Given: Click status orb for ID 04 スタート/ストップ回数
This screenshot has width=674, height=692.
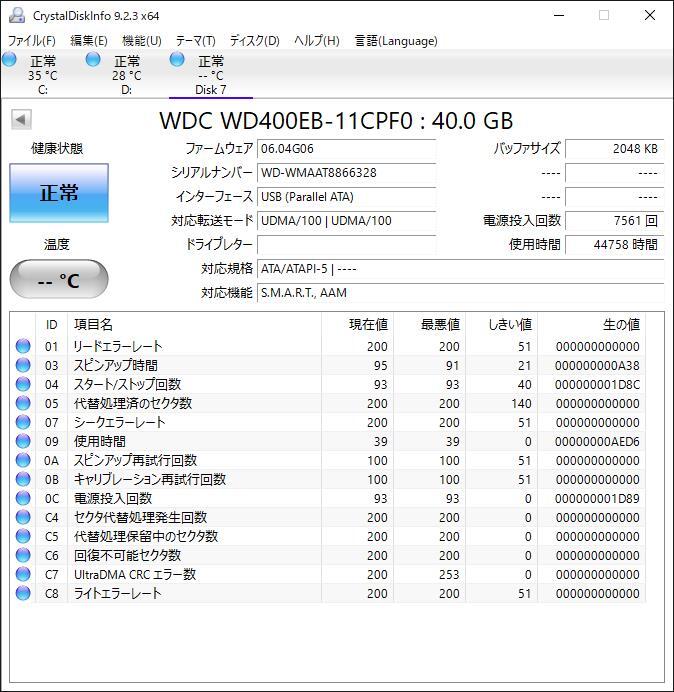Looking at the screenshot, I should point(23,384).
